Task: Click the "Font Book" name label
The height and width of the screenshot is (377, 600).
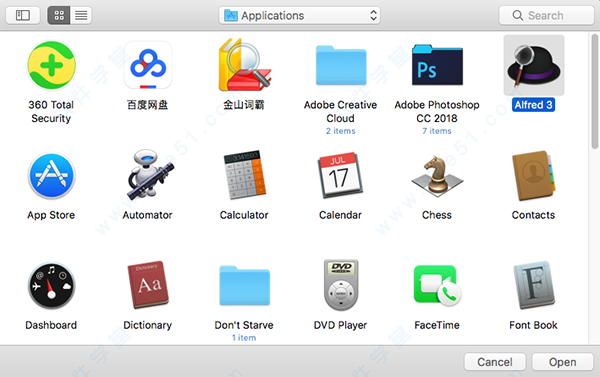Action: coord(533,325)
